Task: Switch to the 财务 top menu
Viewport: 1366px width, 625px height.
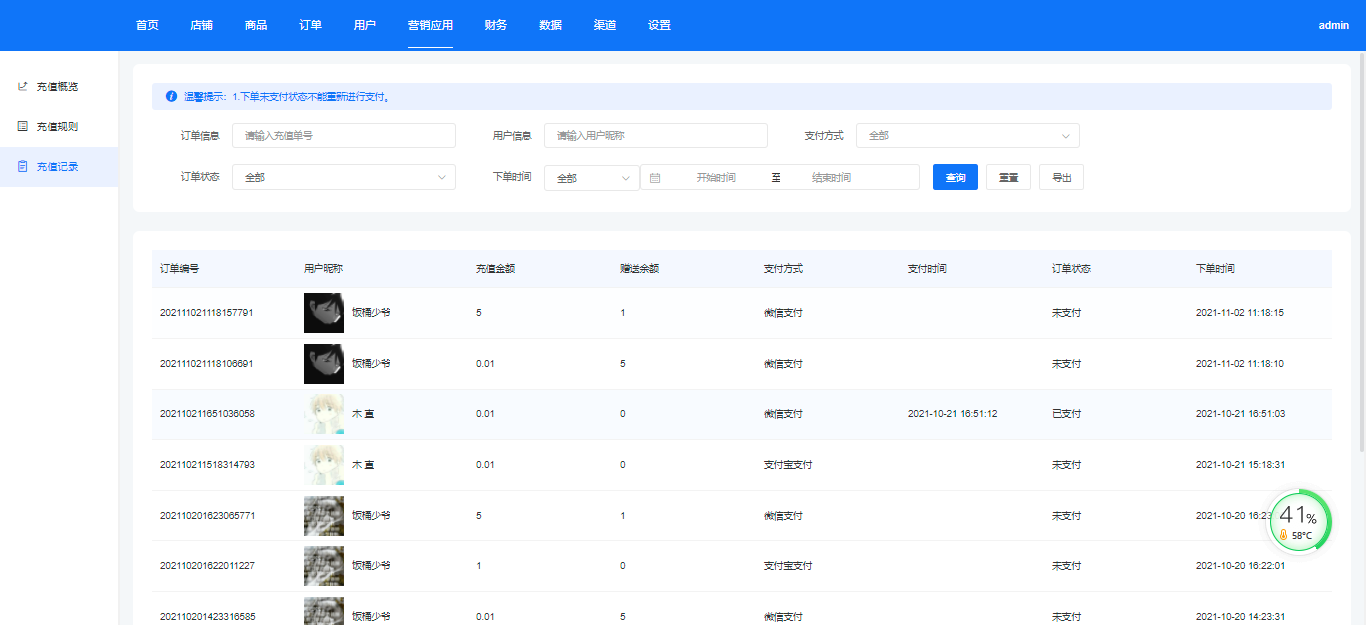Action: 495,25
